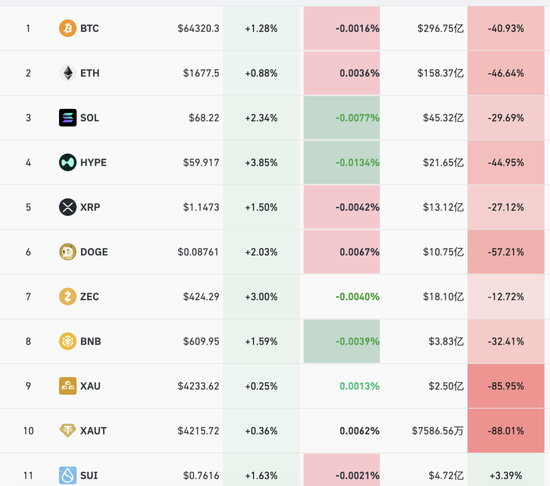Click SOL funding rate cell -0.0077%
The height and width of the screenshot is (486, 550).
pyautogui.click(x=342, y=117)
